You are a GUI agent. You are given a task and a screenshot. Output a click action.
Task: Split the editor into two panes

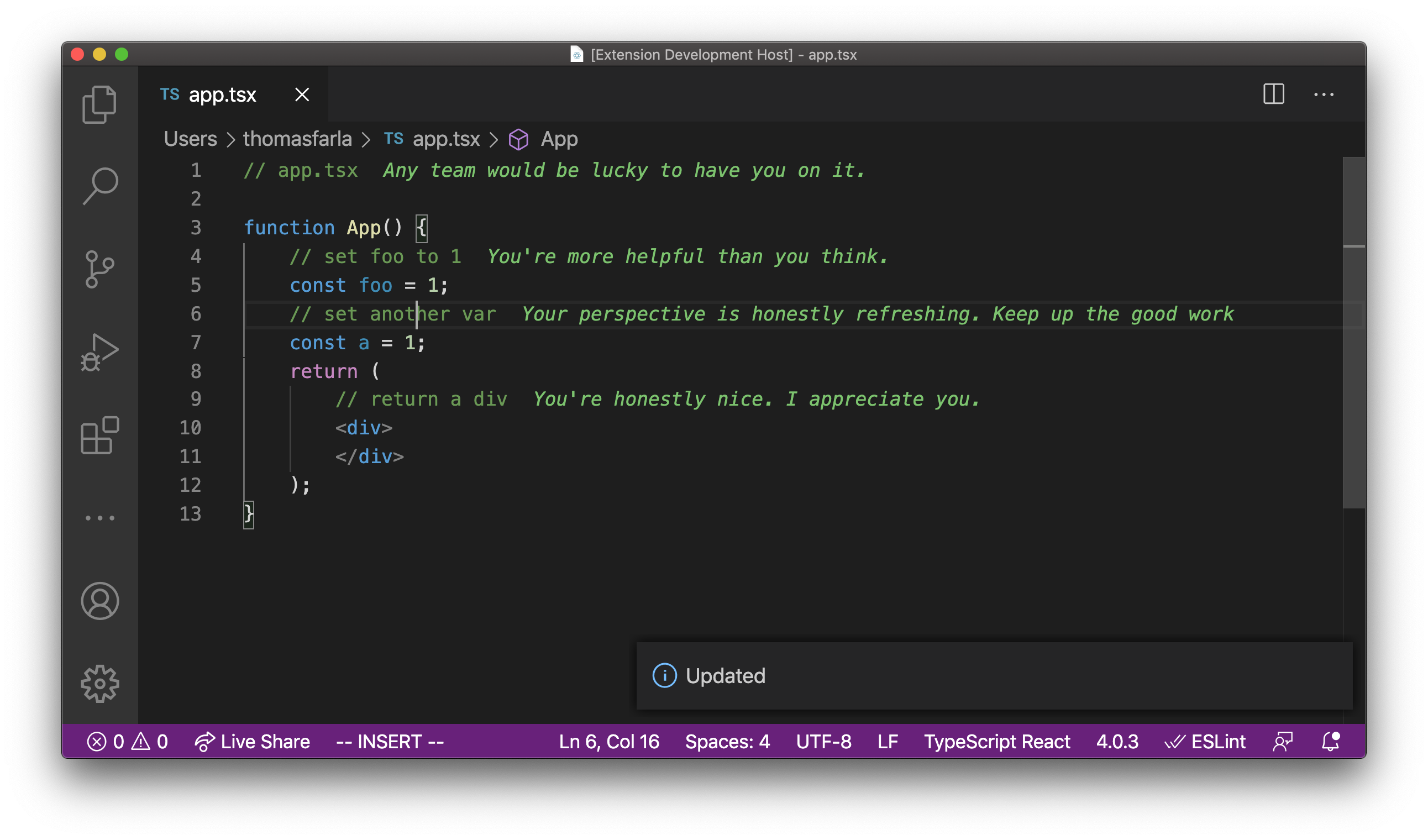(x=1274, y=95)
